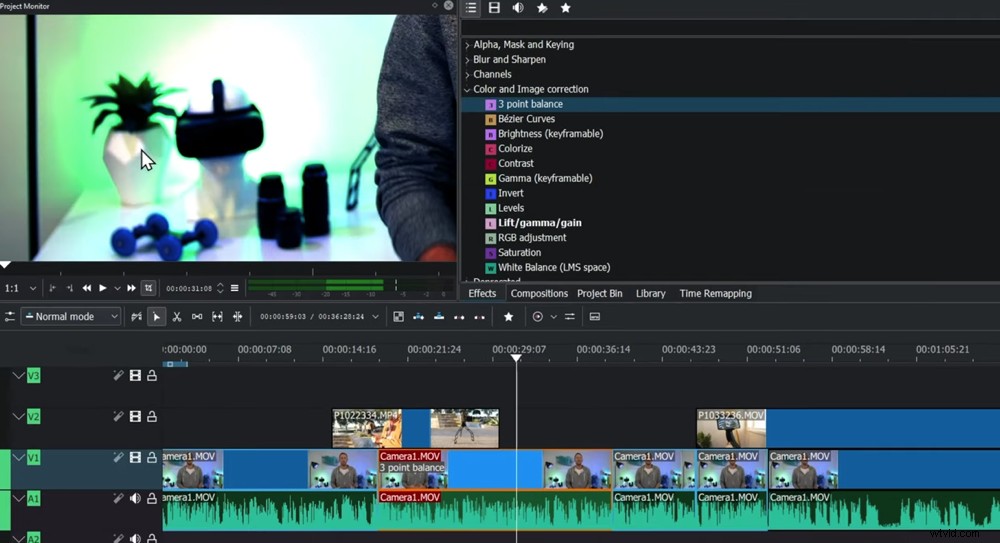Screen dimensions: 1000x543
Task: Lift timeline zone icon
Action: [x=480, y=316]
